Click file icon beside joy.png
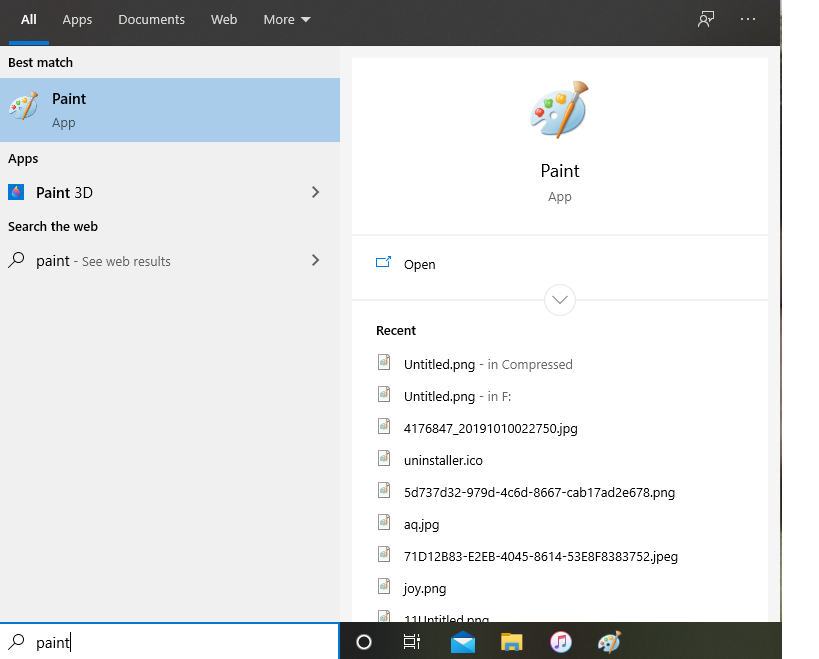Image resolution: width=819 pixels, height=659 pixels. (384, 586)
